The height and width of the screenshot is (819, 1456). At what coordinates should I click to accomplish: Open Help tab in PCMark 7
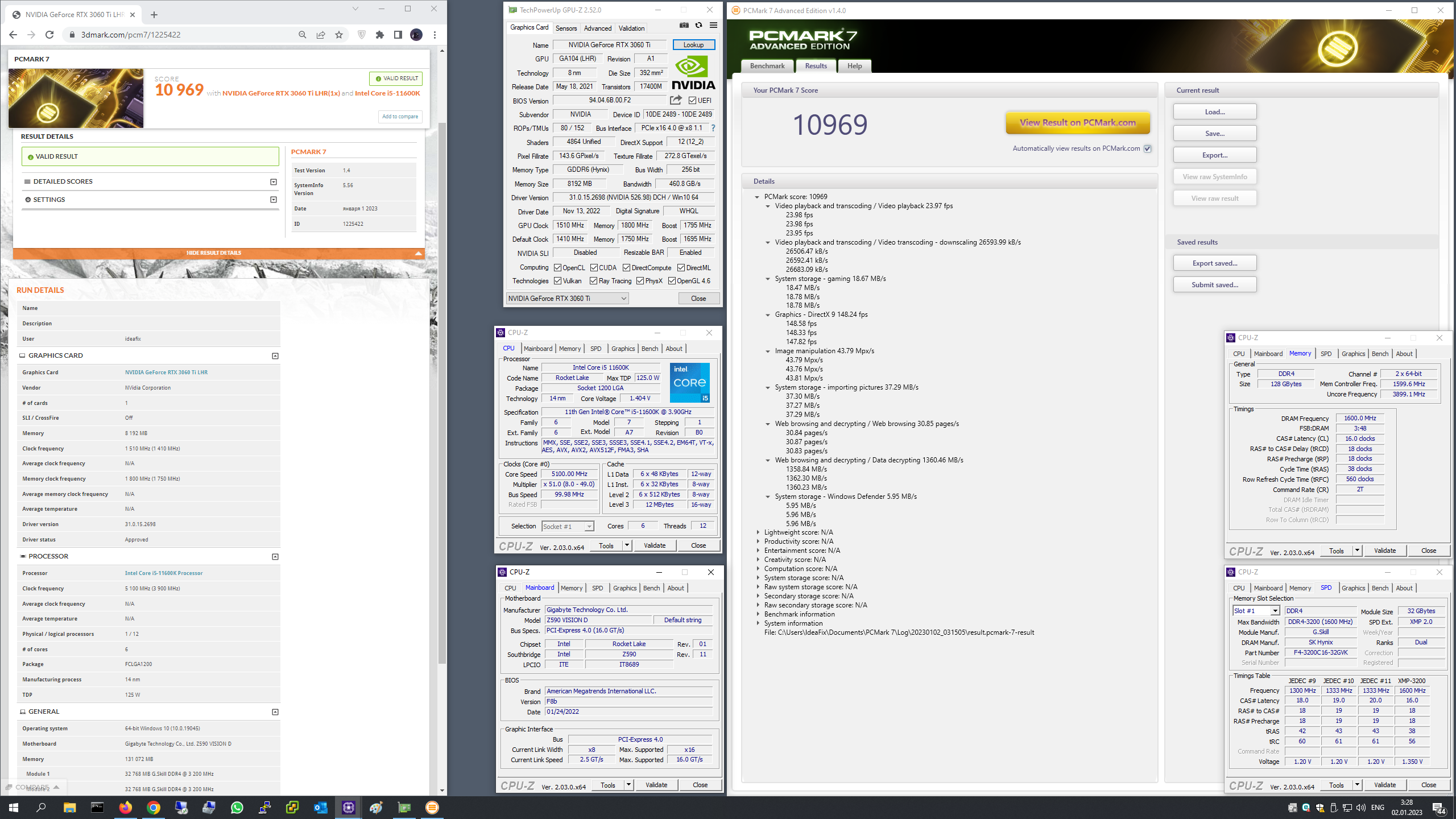tap(854, 66)
